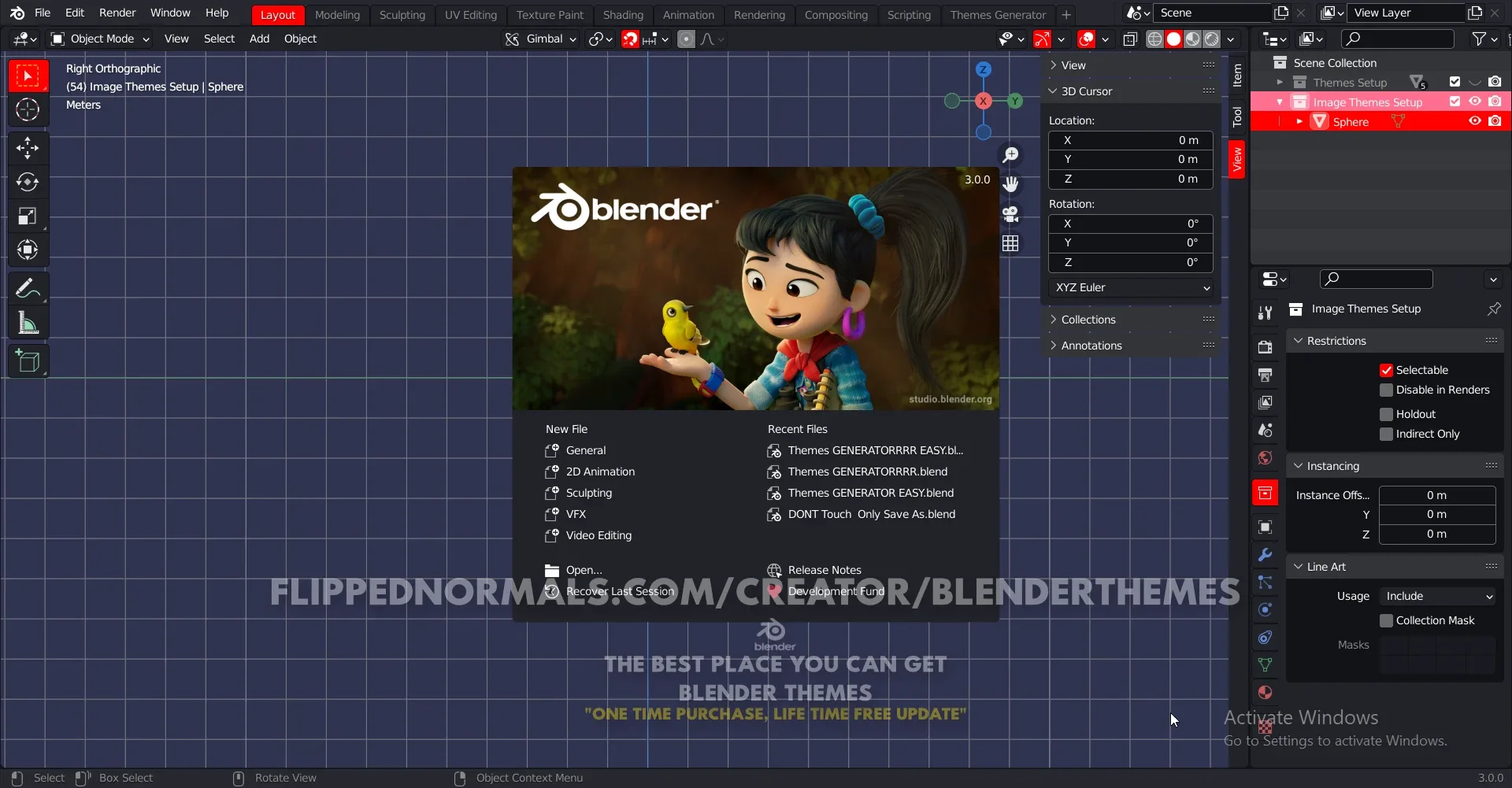Enable the Selectable checkbox

(x=1386, y=370)
